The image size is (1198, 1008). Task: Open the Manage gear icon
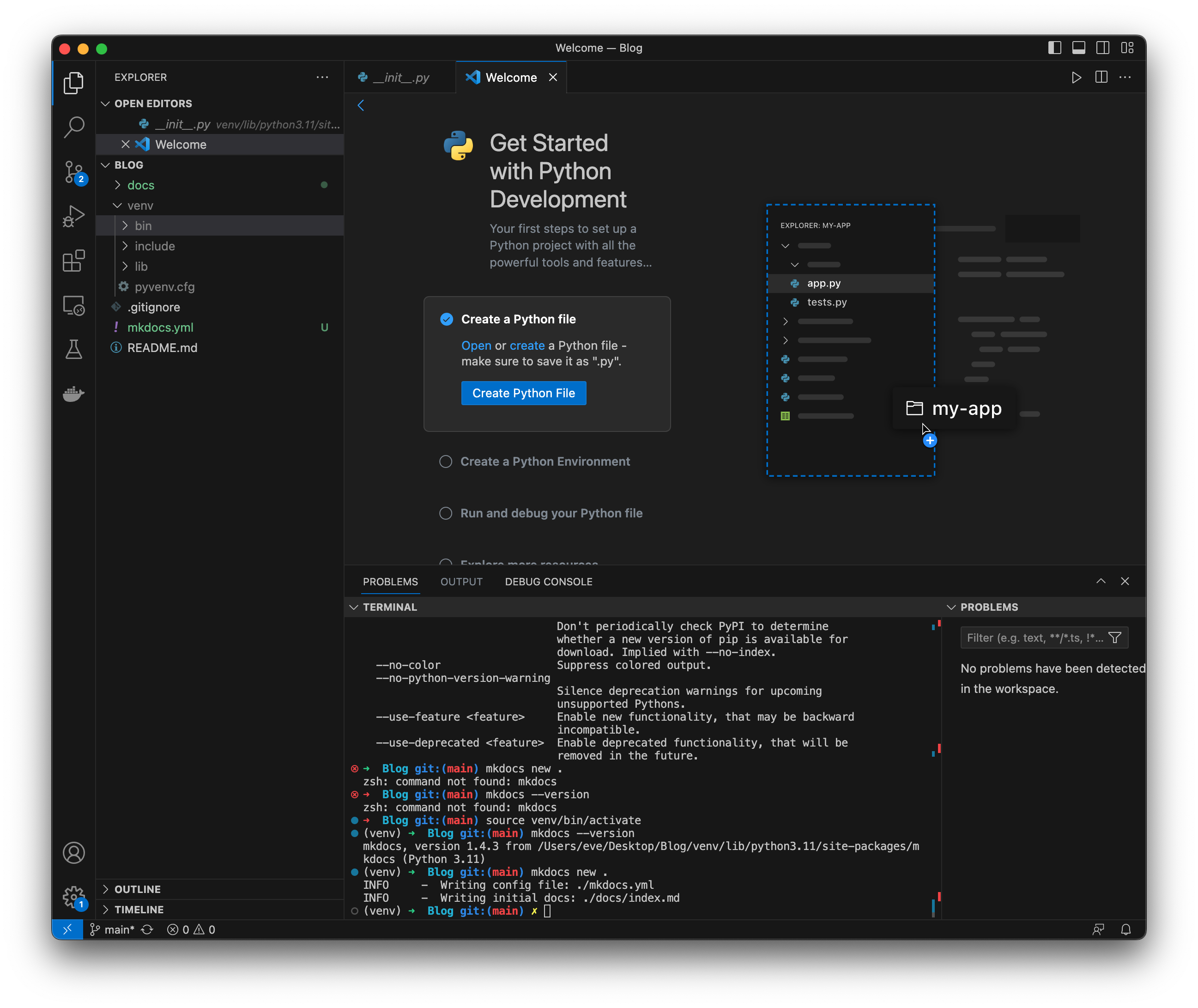click(74, 897)
